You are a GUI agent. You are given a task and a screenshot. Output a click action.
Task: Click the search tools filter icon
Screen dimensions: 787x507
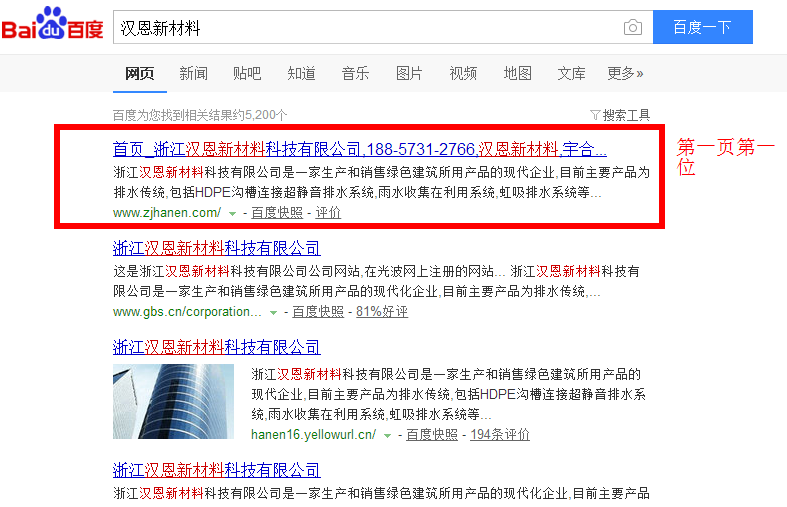pos(595,115)
